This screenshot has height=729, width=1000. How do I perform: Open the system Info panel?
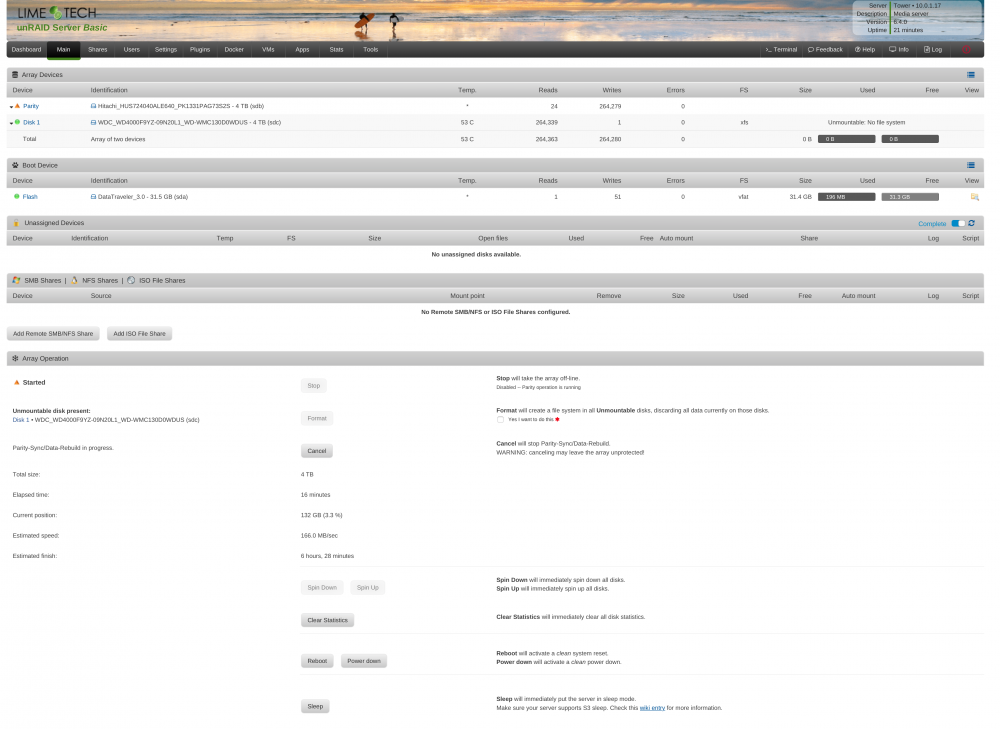pyautogui.click(x=899, y=49)
